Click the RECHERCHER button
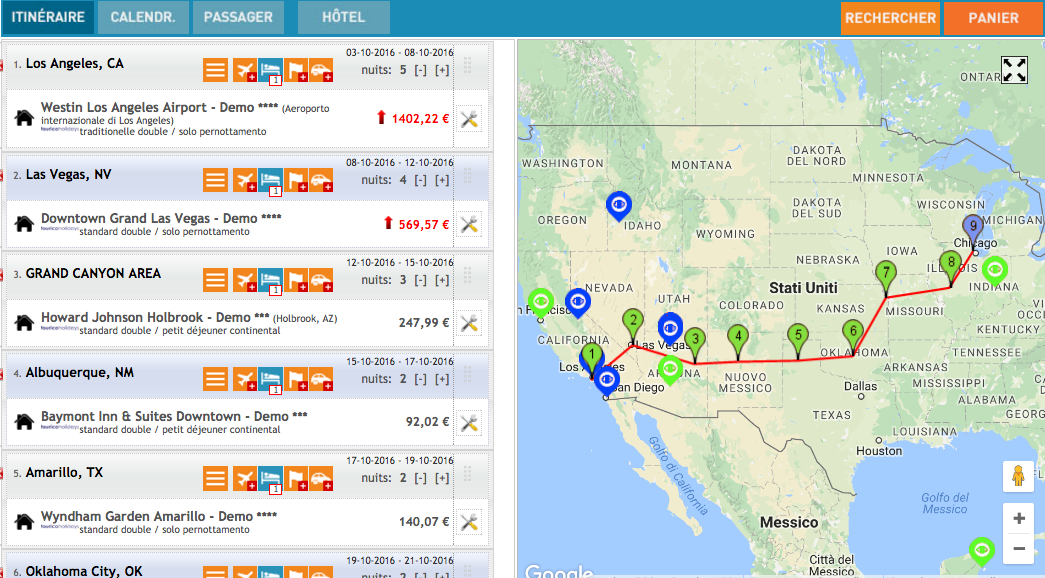The image size is (1045, 578). pos(890,18)
